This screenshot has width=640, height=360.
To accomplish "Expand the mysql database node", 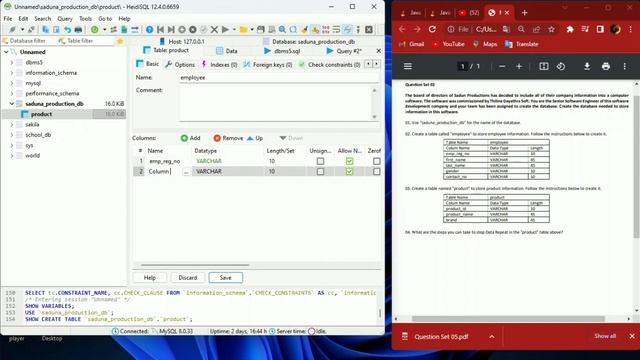I will click(12, 83).
